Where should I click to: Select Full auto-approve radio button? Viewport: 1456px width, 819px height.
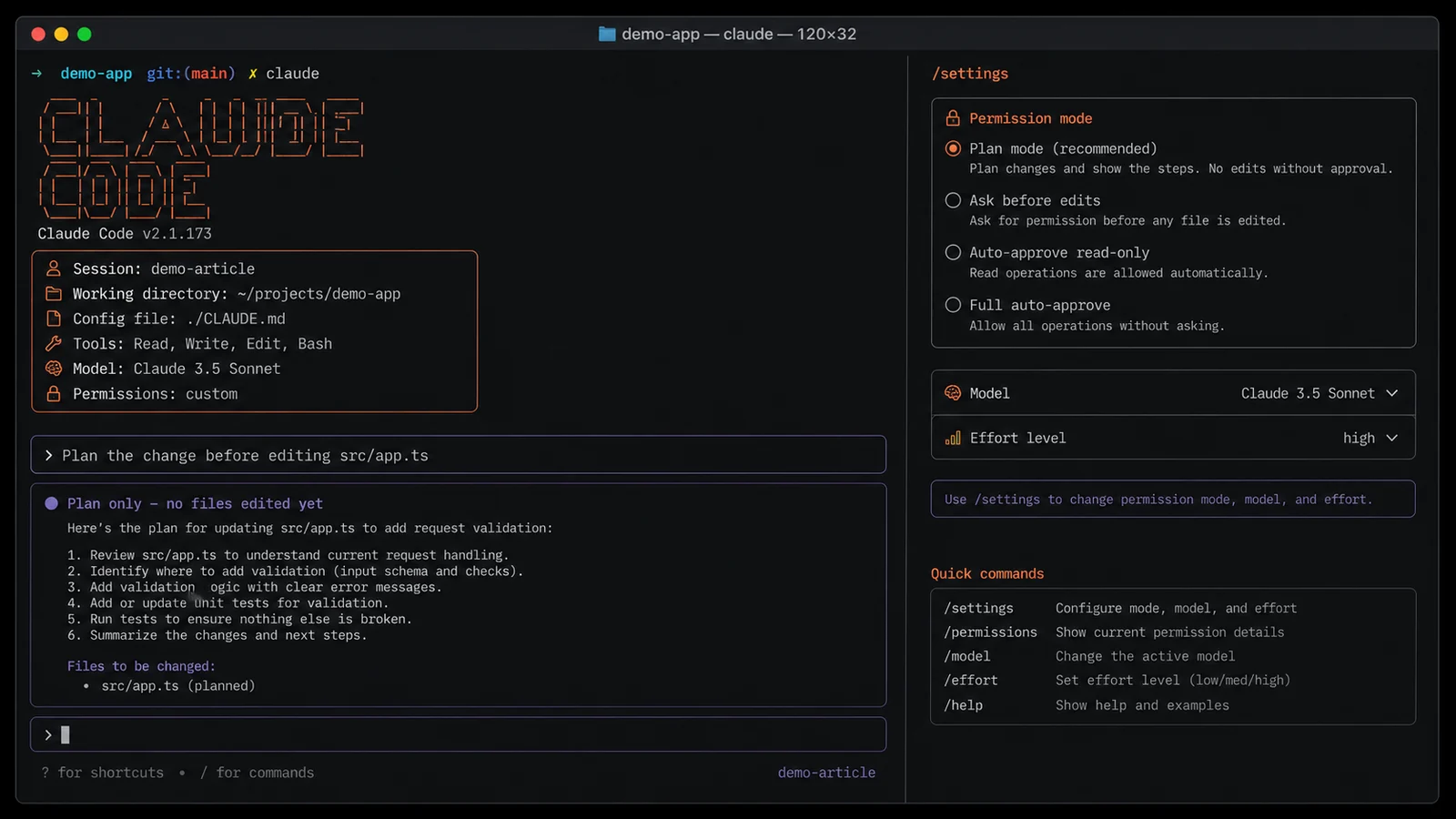point(953,305)
